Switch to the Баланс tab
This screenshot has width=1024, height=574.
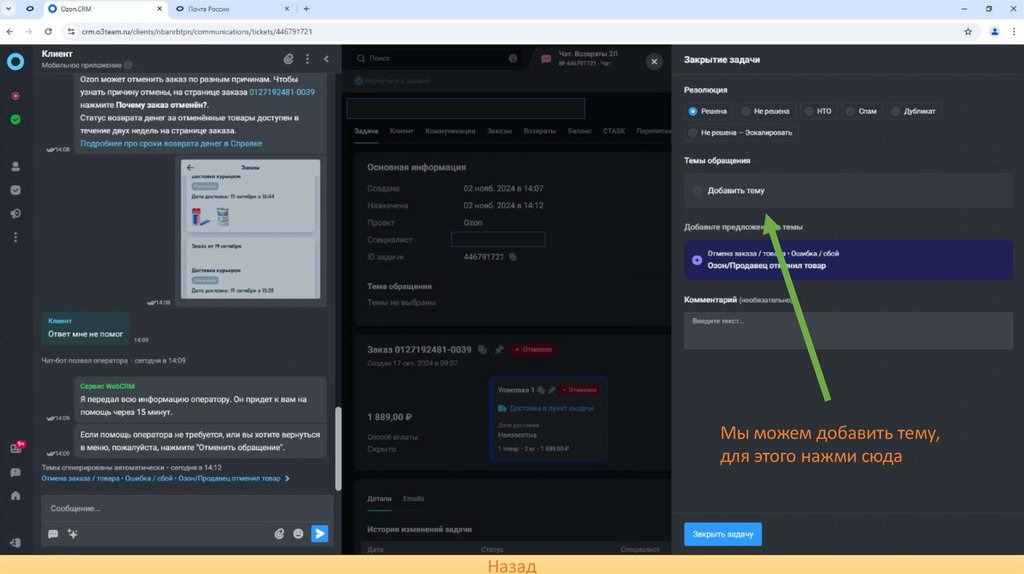[x=579, y=131]
